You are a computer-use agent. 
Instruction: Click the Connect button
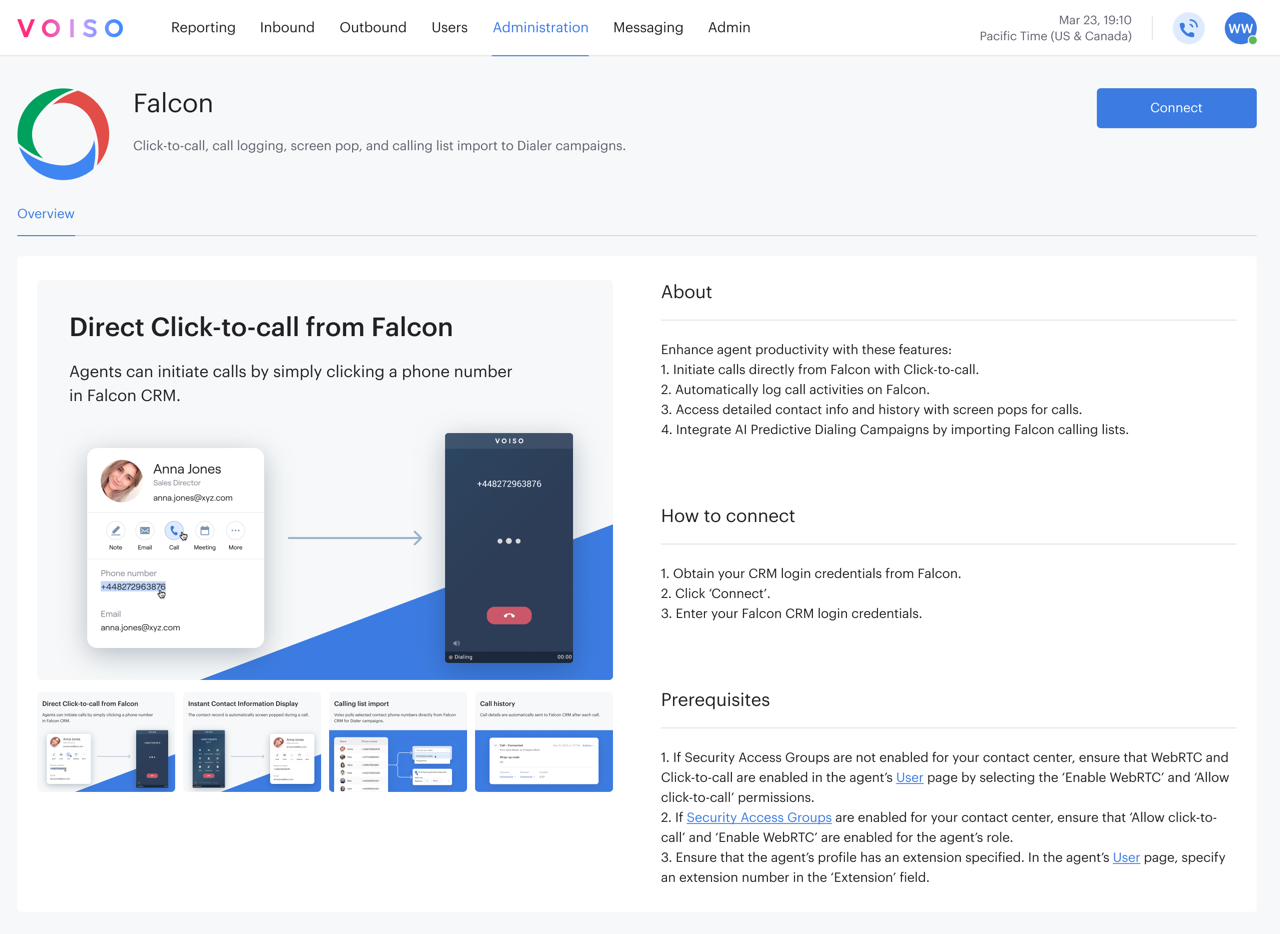1176,108
